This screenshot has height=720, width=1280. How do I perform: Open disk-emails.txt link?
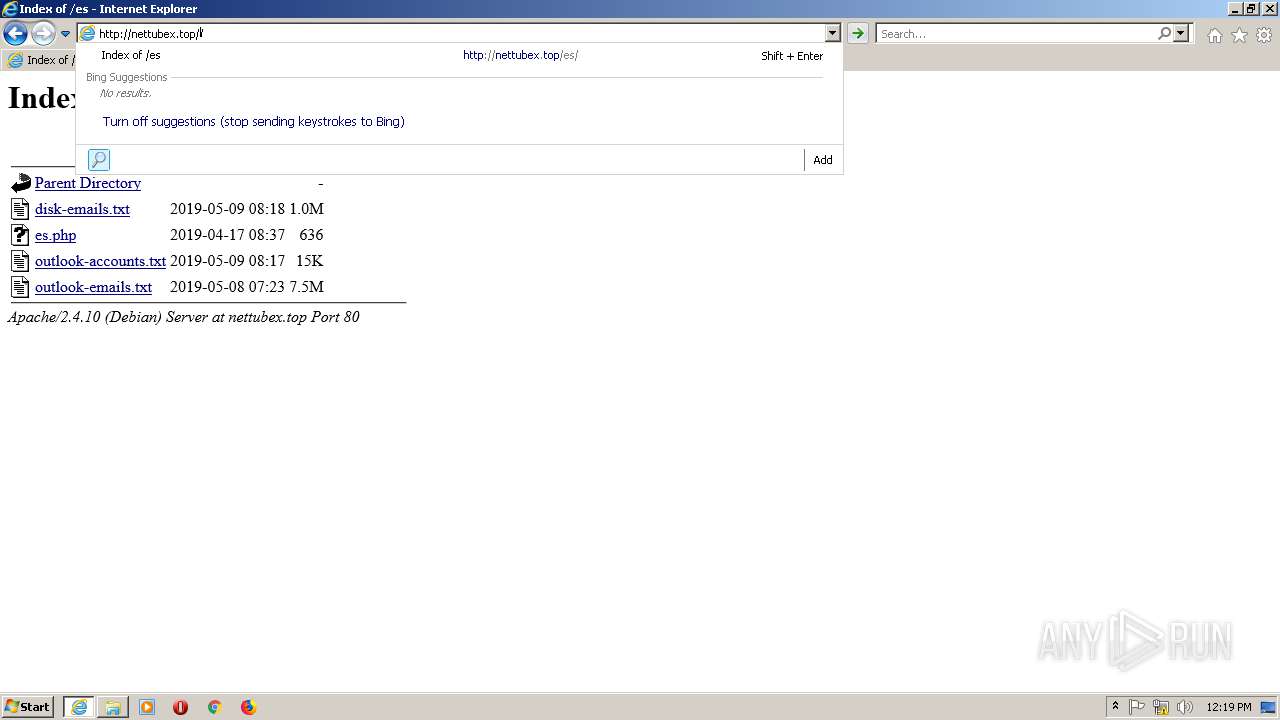pyautogui.click(x=82, y=209)
